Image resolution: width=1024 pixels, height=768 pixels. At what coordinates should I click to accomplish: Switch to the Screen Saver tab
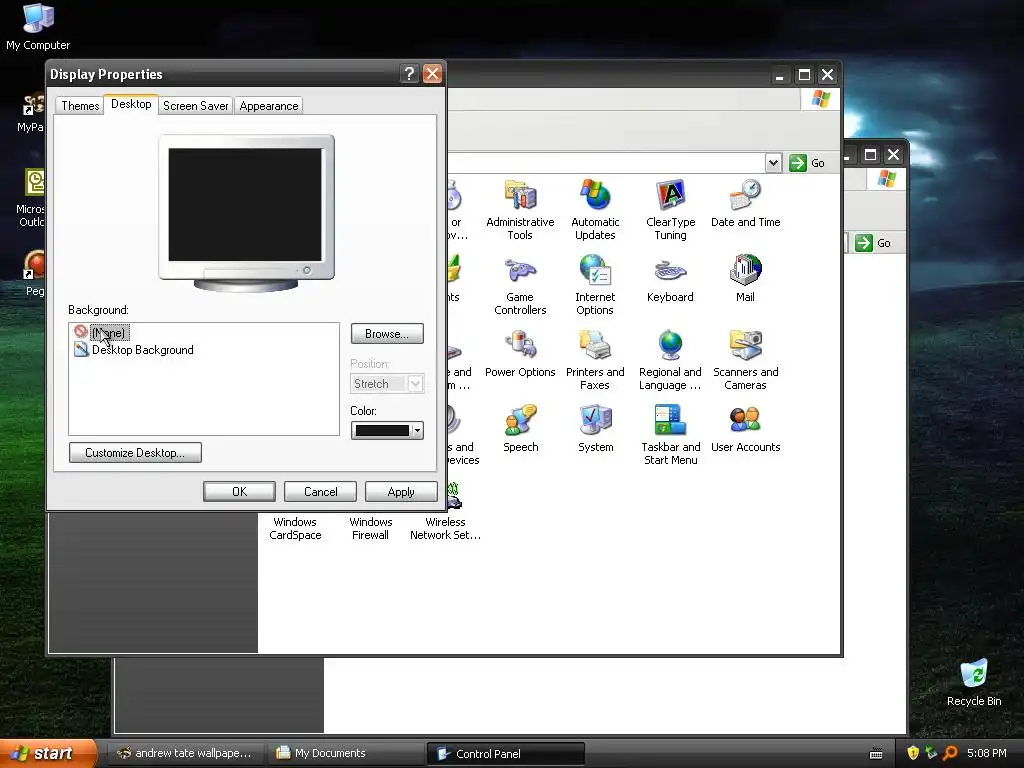coord(195,106)
